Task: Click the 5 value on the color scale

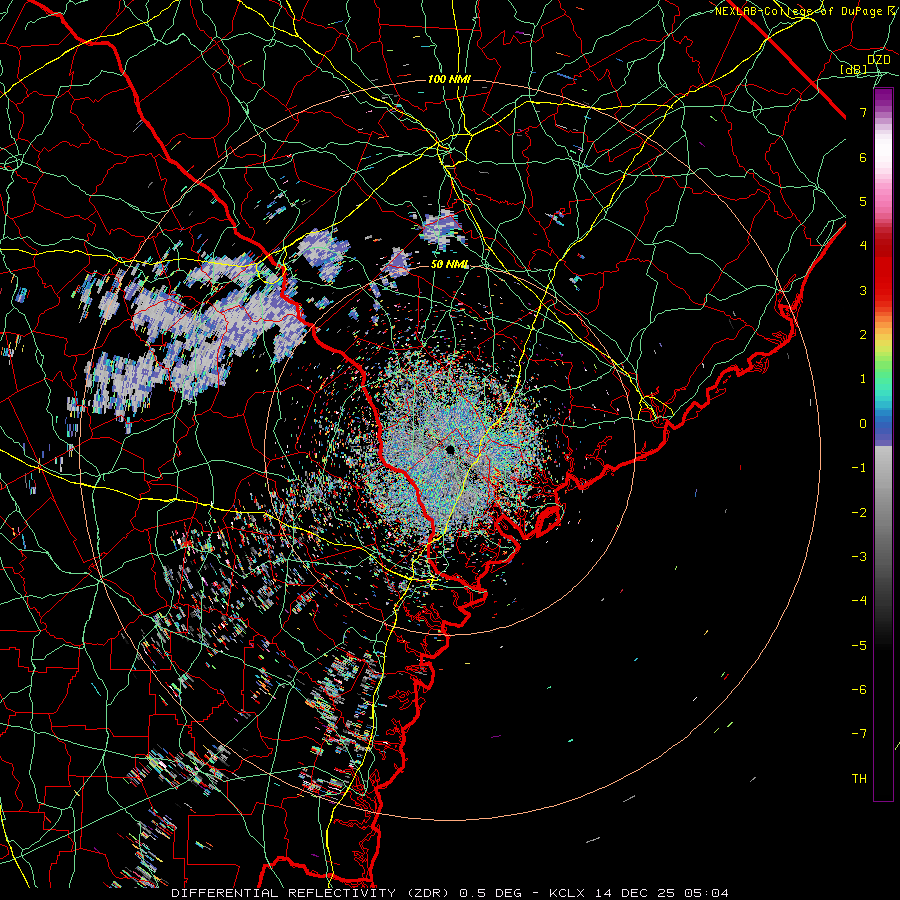Action: click(x=863, y=201)
